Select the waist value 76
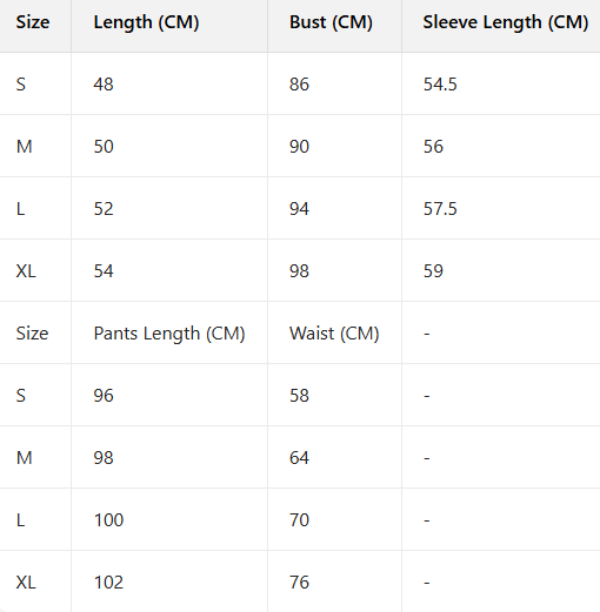 click(x=299, y=582)
